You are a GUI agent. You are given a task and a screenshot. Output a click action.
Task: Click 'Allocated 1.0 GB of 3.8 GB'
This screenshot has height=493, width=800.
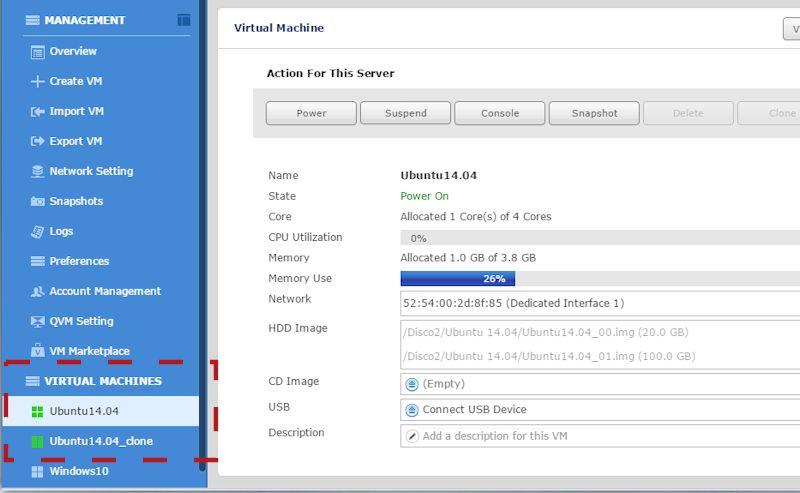click(x=468, y=258)
